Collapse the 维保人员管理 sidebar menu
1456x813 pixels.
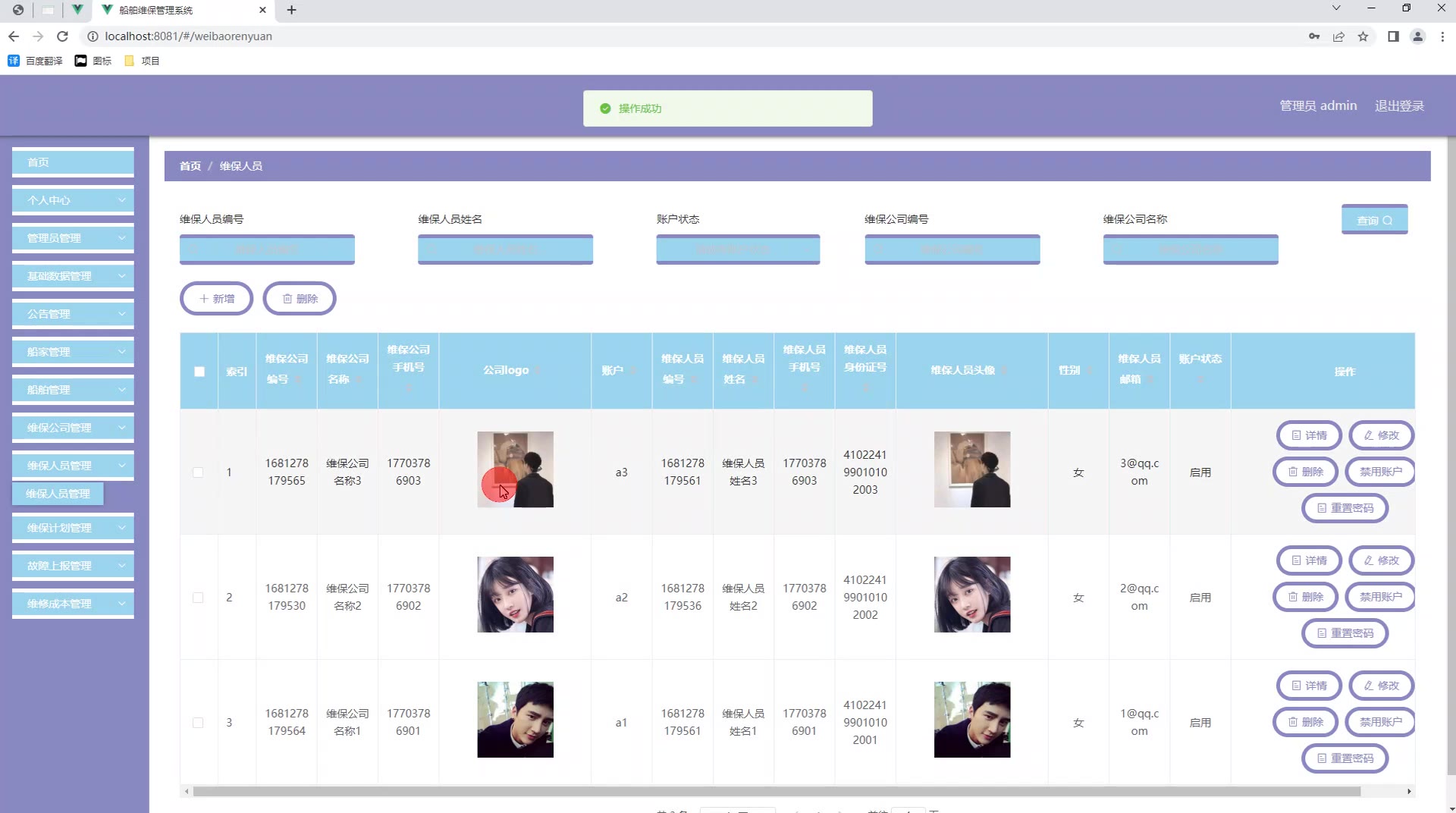pos(73,466)
